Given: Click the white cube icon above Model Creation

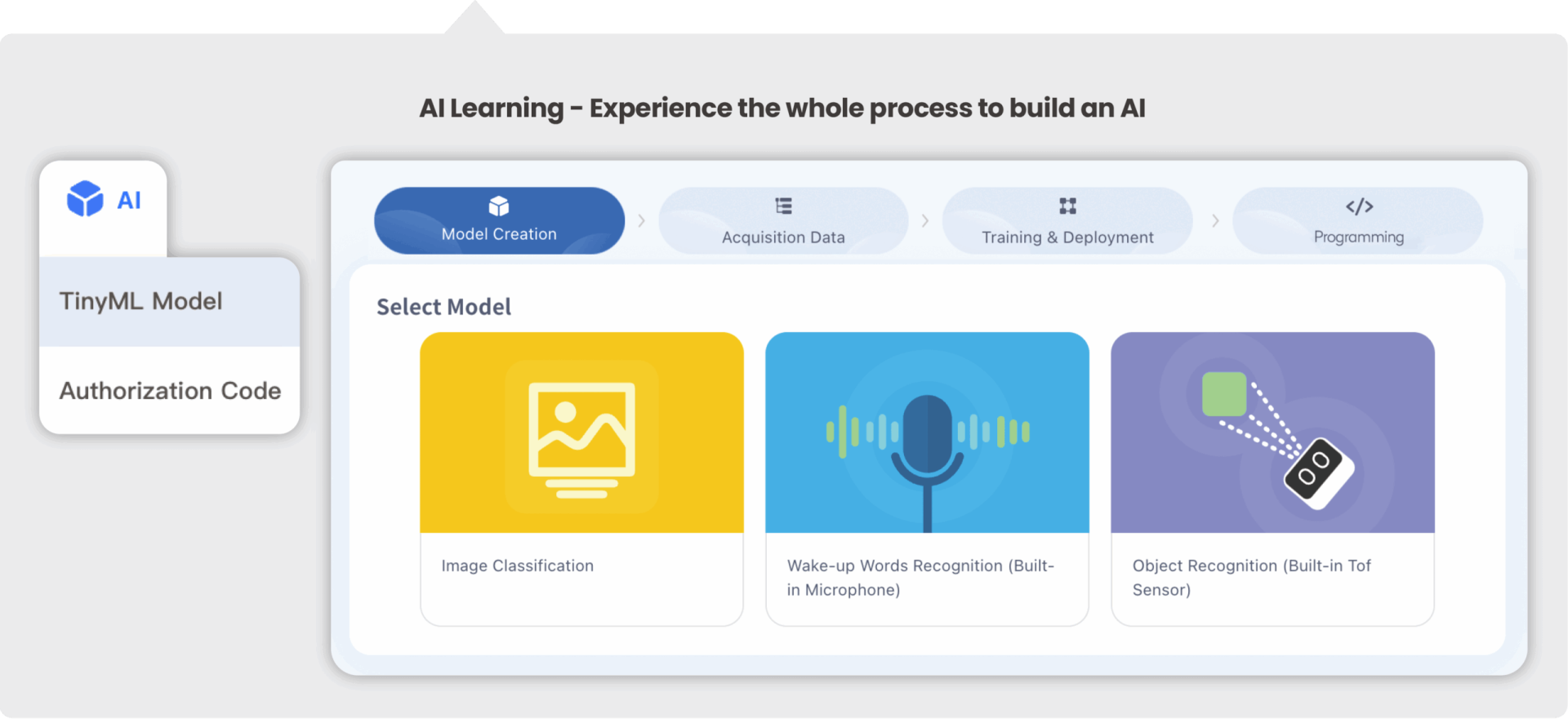Looking at the screenshot, I should 499,206.
